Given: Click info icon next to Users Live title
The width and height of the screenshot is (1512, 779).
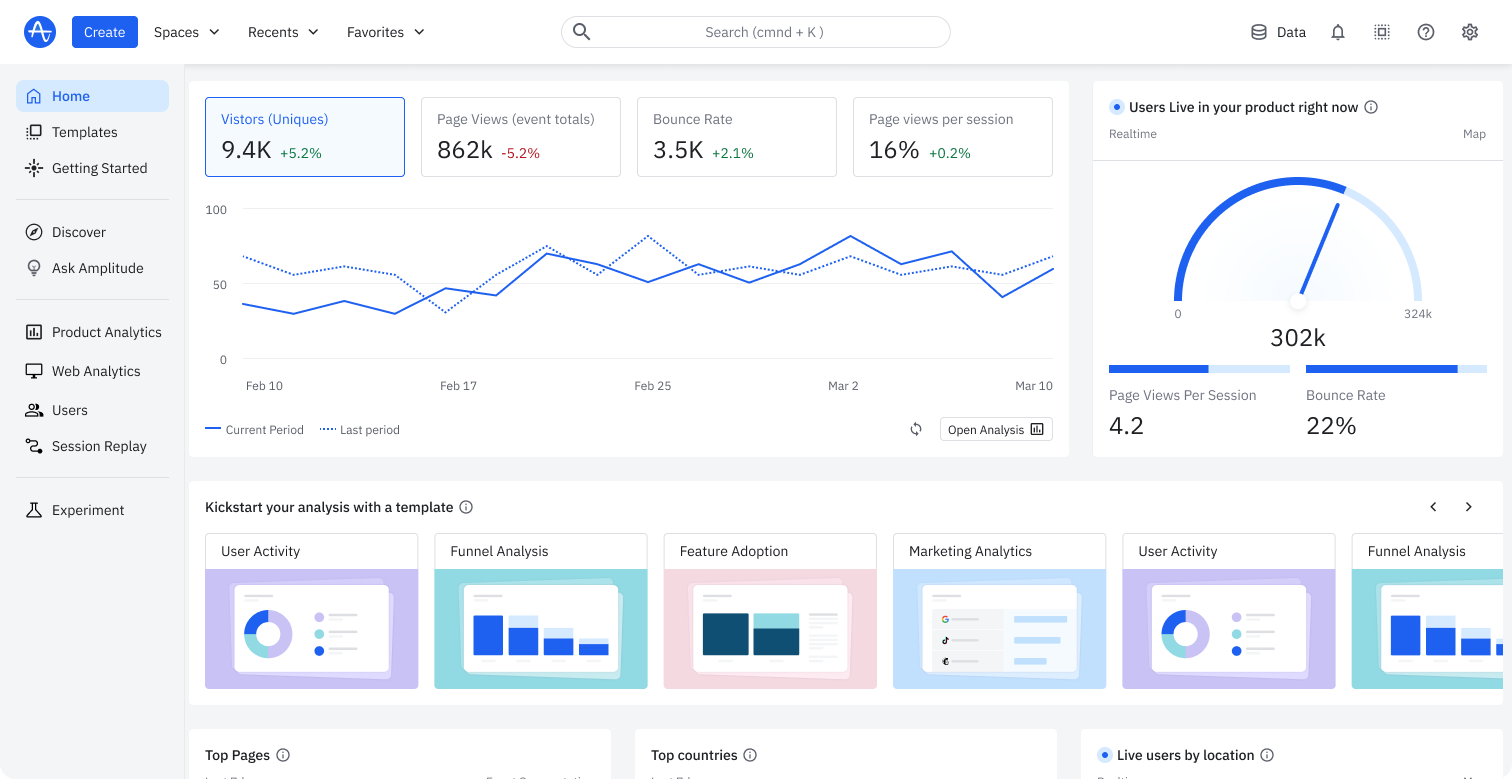Looking at the screenshot, I should click(1371, 107).
